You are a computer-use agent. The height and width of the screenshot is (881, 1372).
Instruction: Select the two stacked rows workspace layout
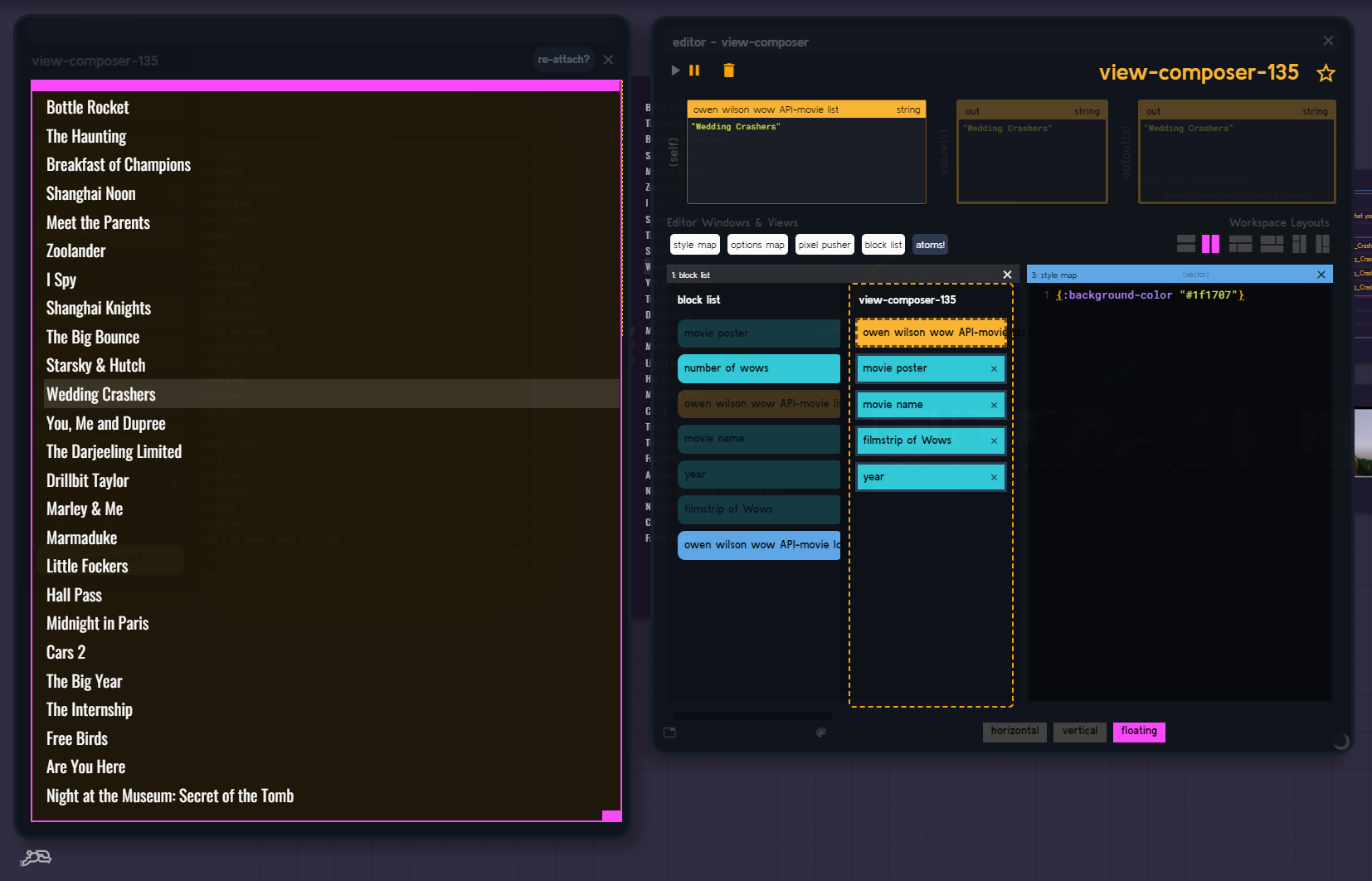1186,244
